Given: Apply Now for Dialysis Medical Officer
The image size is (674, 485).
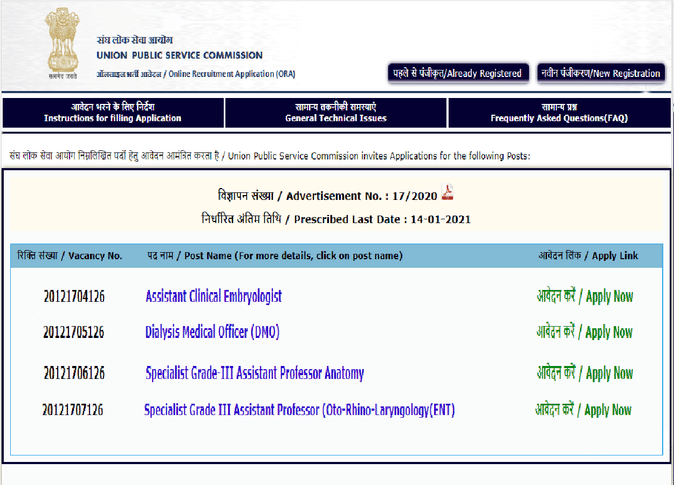Looking at the screenshot, I should point(584,332).
